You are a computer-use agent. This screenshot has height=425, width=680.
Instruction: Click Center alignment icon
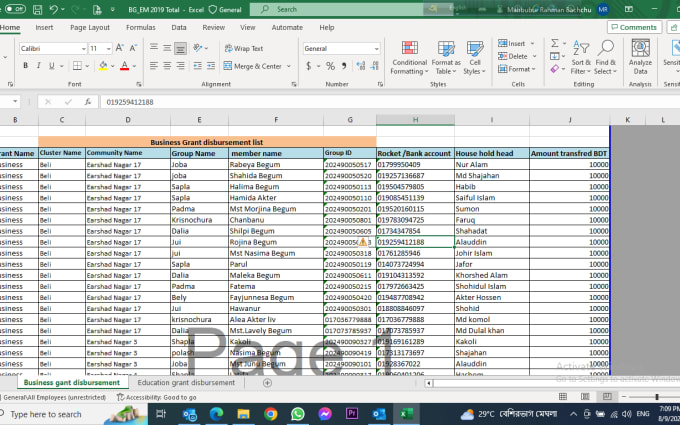[x=167, y=66]
